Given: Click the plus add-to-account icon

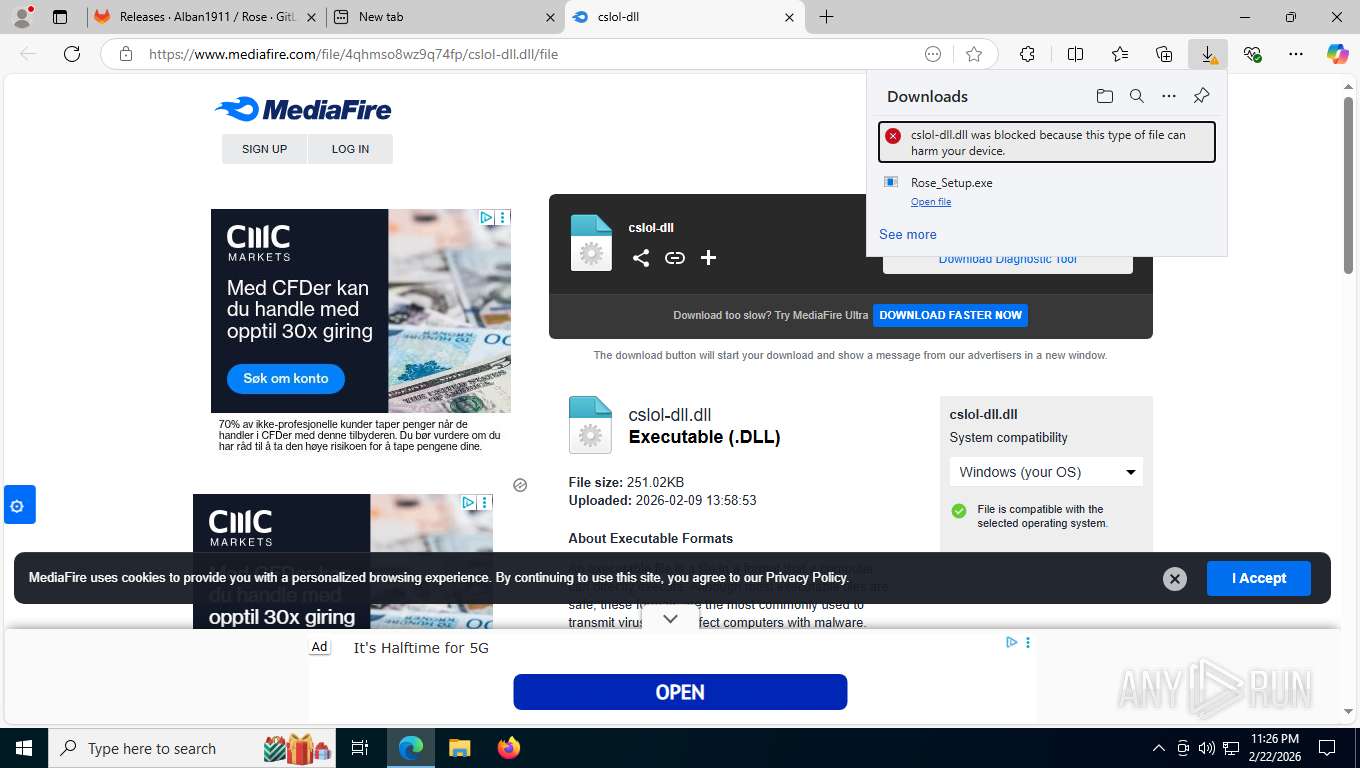Looking at the screenshot, I should 709,258.
